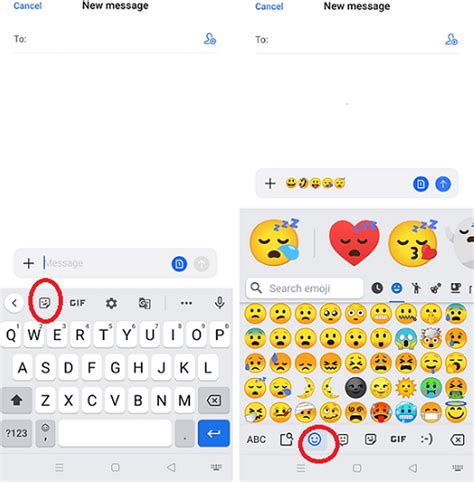Viewport: 474px width, 482px height.
Task: Expand the three-dots more options on keyboard
Action: click(186, 303)
